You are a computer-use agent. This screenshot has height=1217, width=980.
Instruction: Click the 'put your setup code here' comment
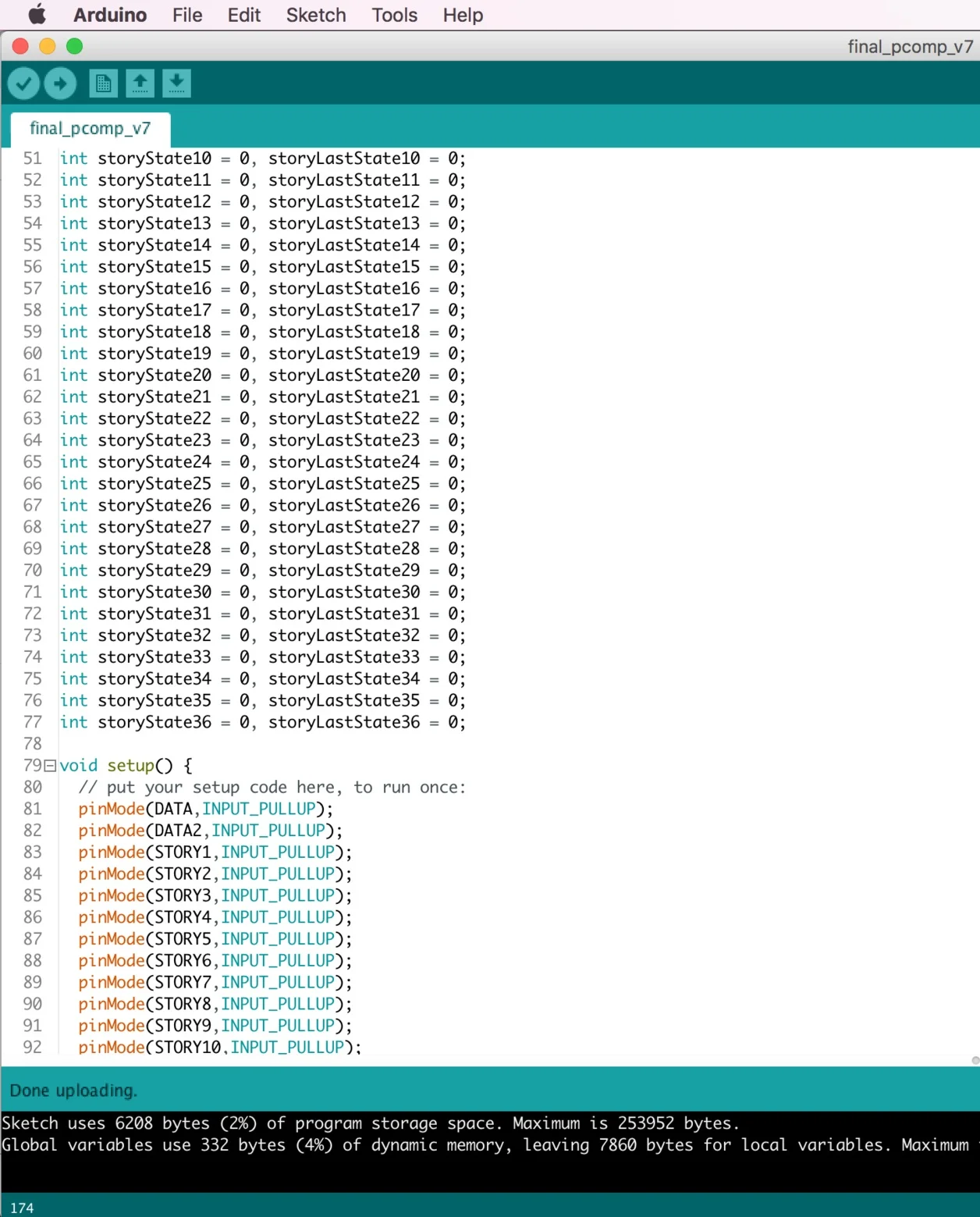tap(272, 787)
